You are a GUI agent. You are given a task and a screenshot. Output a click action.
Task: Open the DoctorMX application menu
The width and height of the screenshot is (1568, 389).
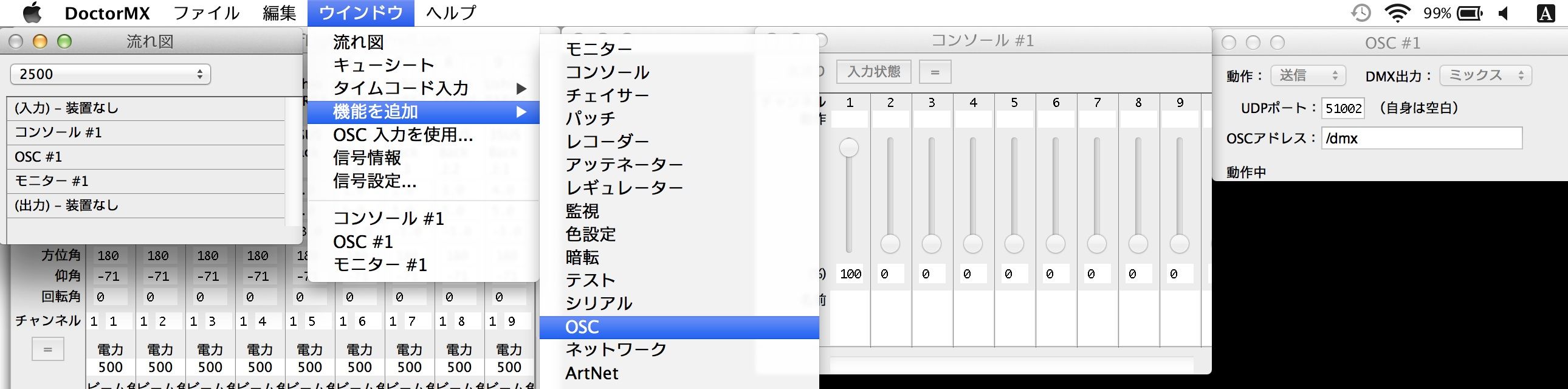107,13
